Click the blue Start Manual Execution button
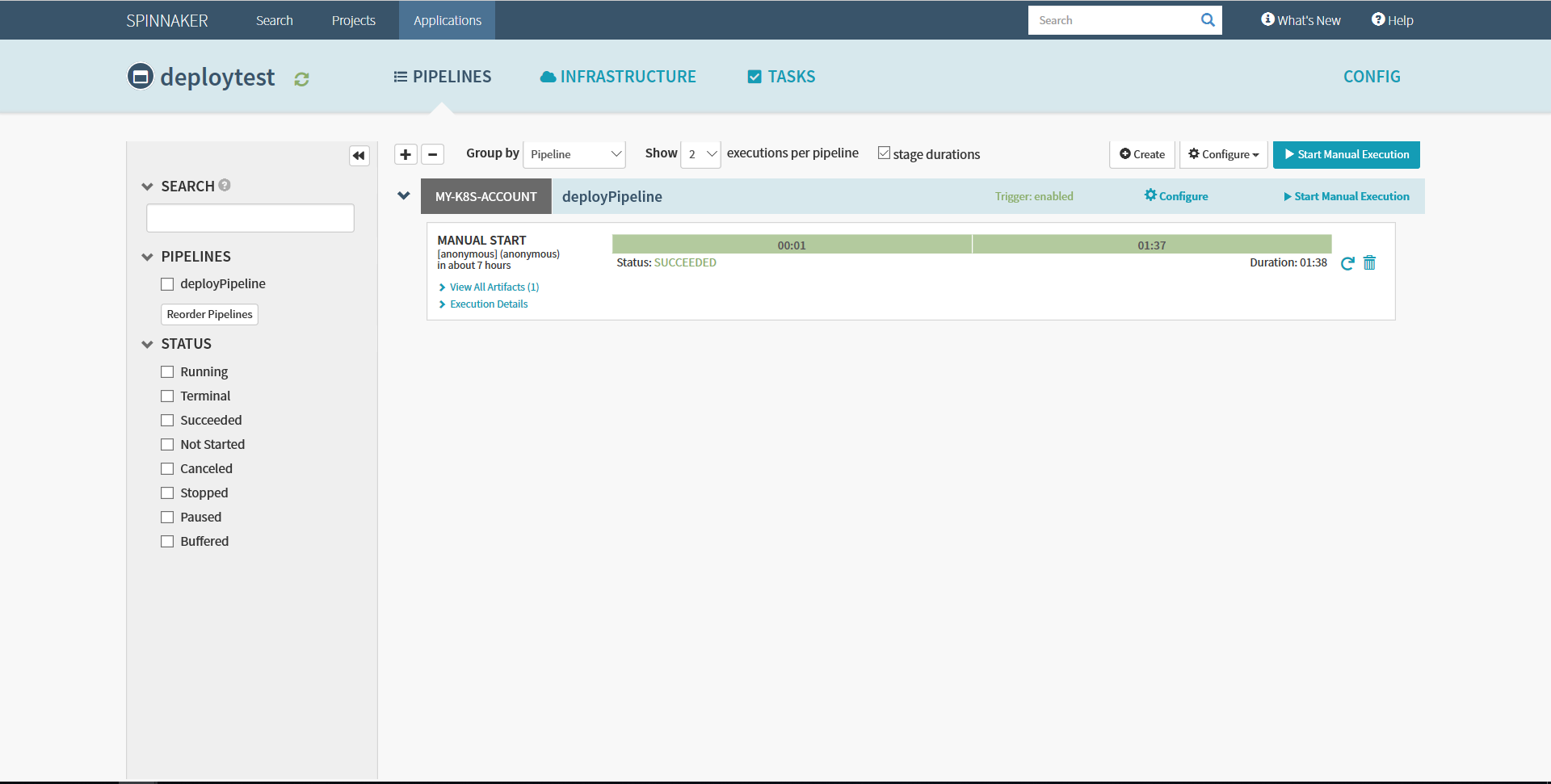The image size is (1551, 784). (x=1347, y=154)
